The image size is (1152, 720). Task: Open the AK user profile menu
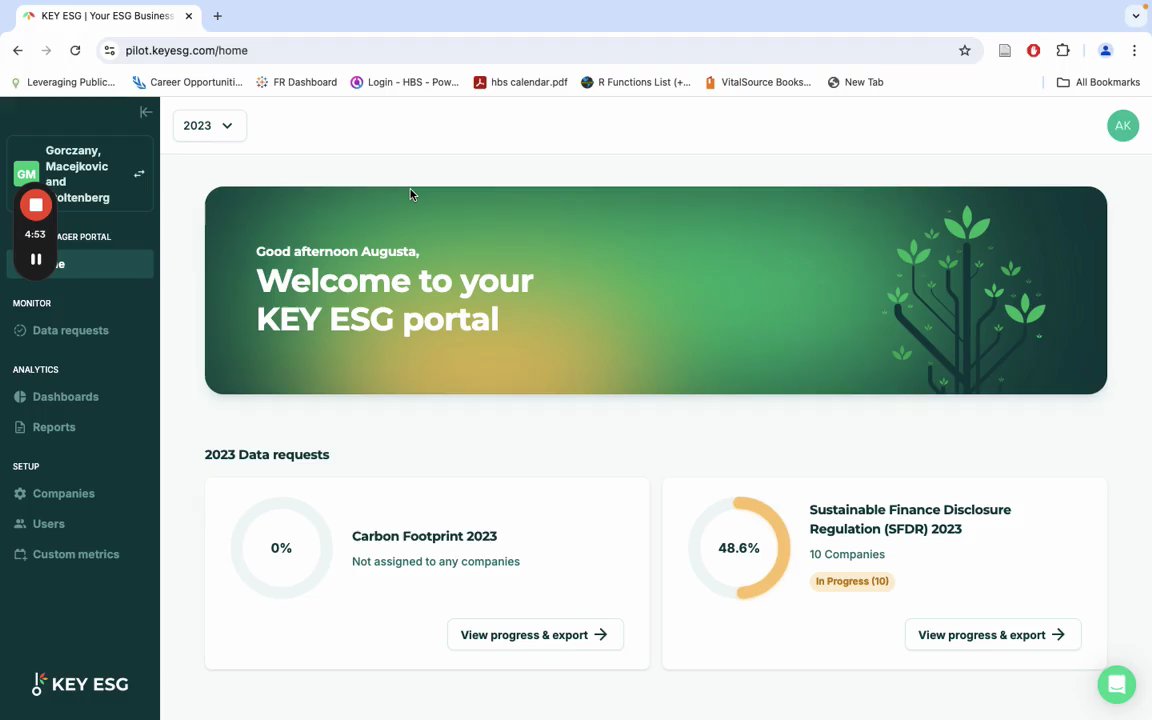coord(1123,126)
